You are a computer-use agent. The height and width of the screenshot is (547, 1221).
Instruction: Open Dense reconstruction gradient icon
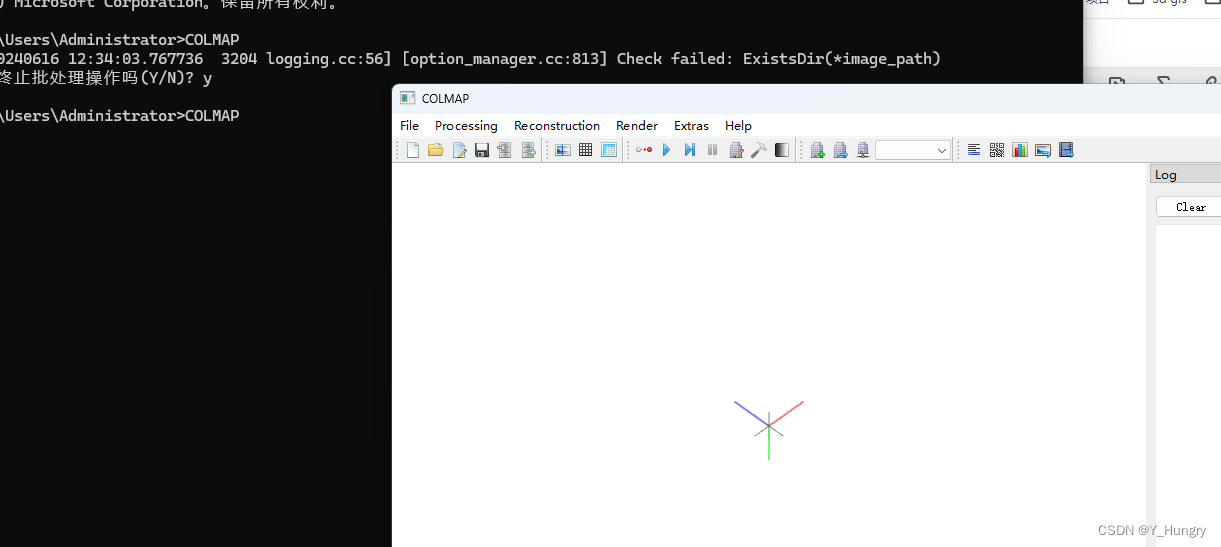pos(782,150)
